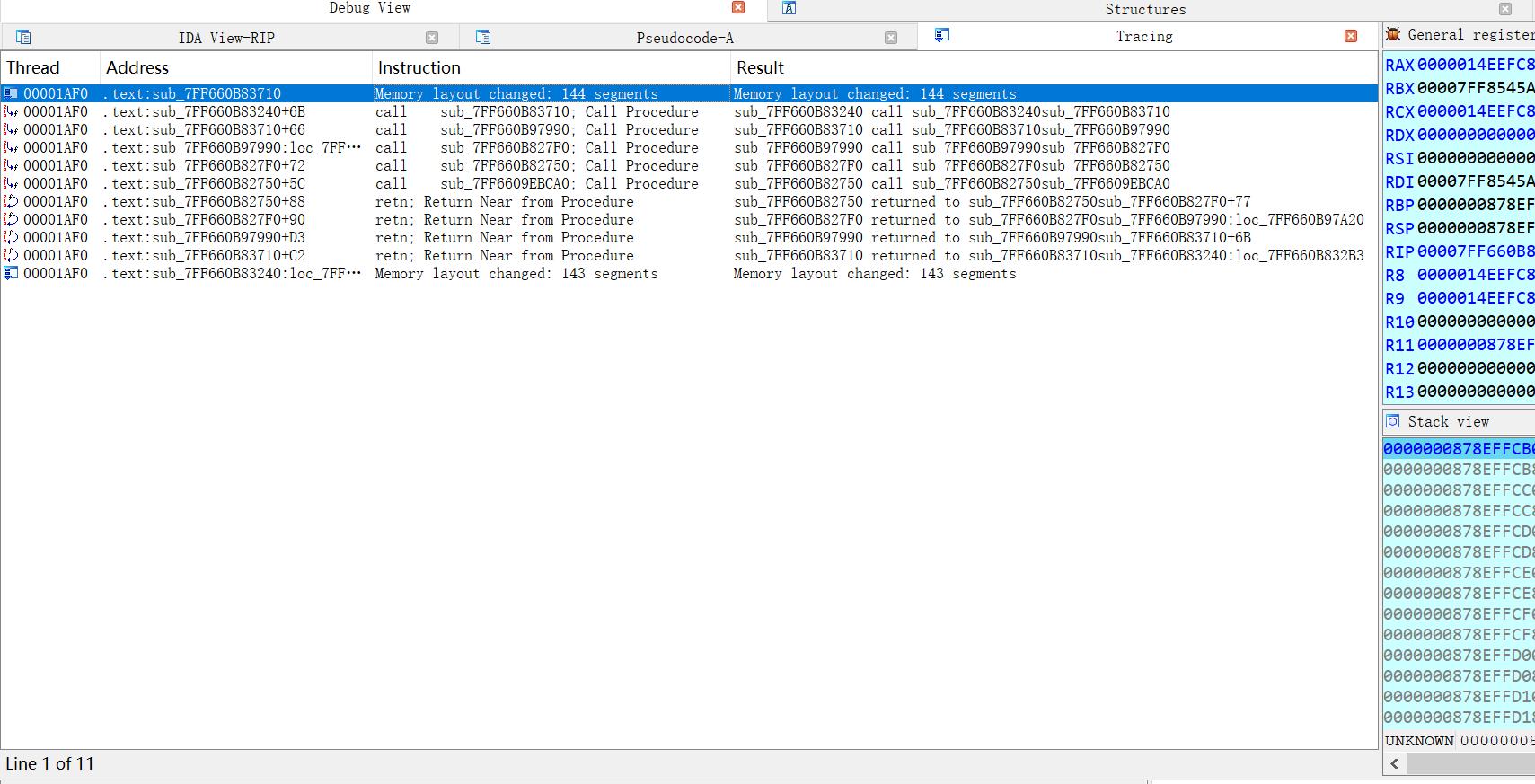
Task: Select the trace row at sub_7FF660B827F0+90
Action: tap(689, 220)
